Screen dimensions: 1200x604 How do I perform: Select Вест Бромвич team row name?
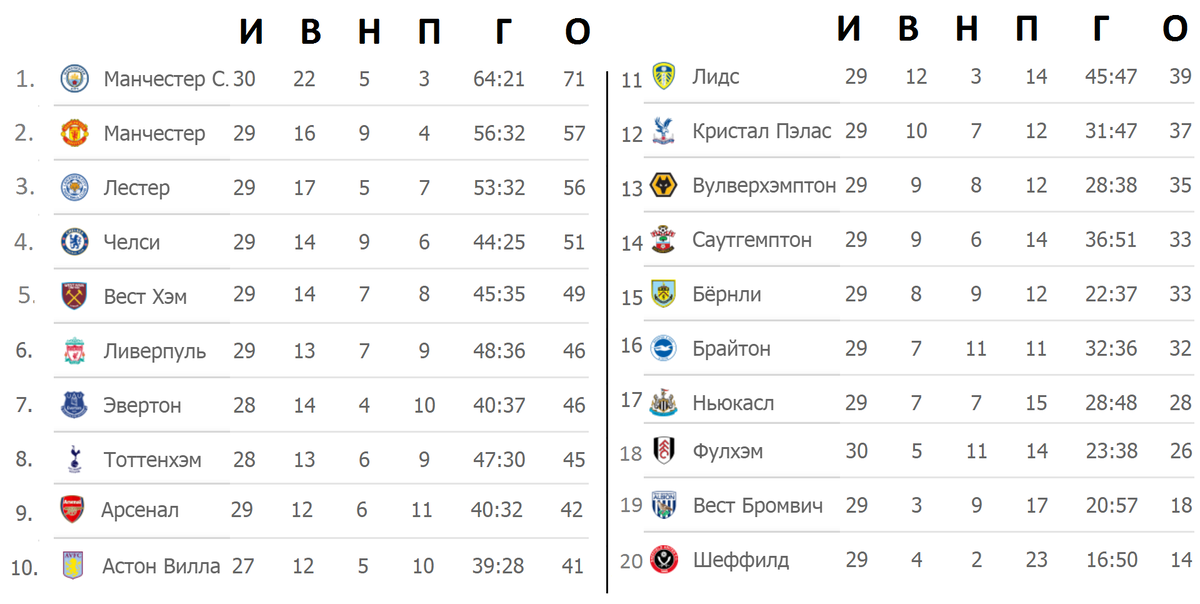coord(758,505)
